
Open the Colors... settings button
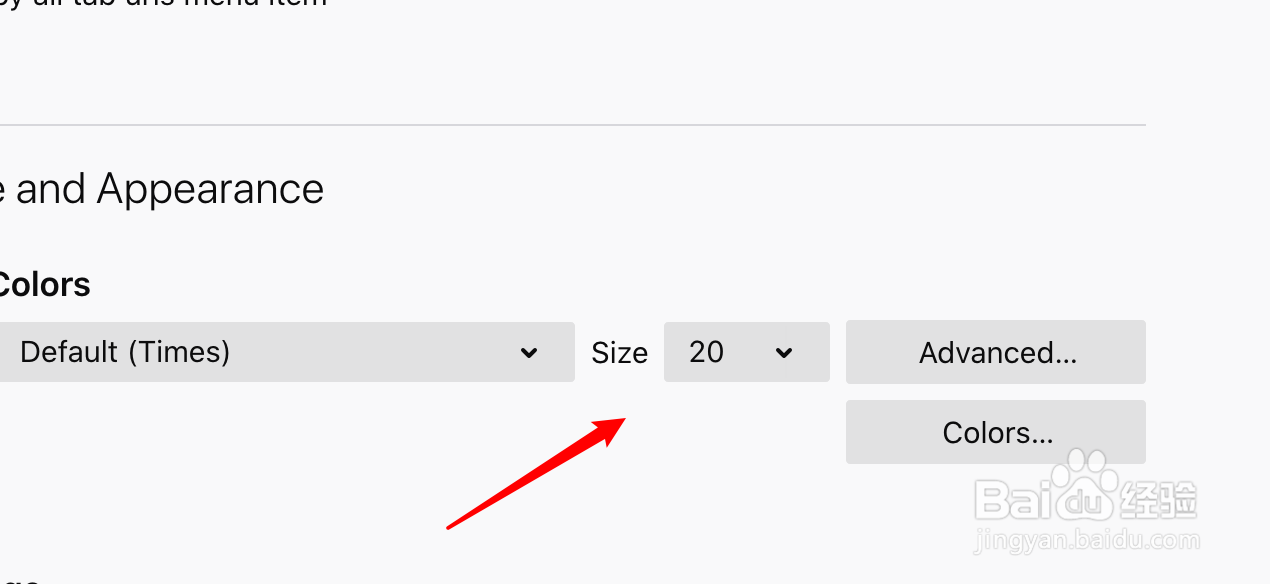[x=996, y=432]
